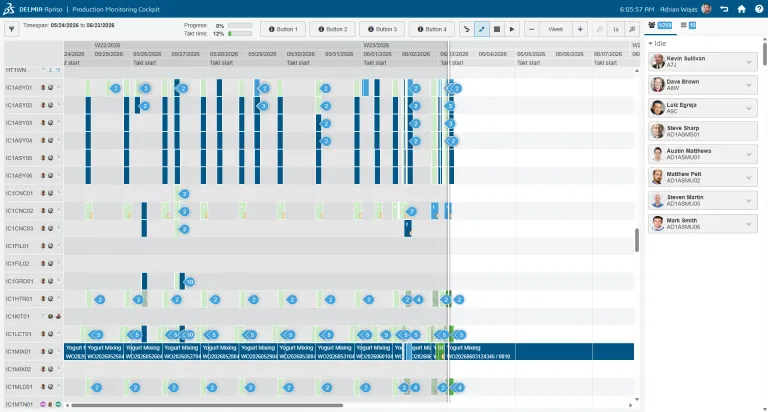Zoom in with the right magnifier icon
The width and height of the screenshot is (768, 412).
(x=632, y=29)
